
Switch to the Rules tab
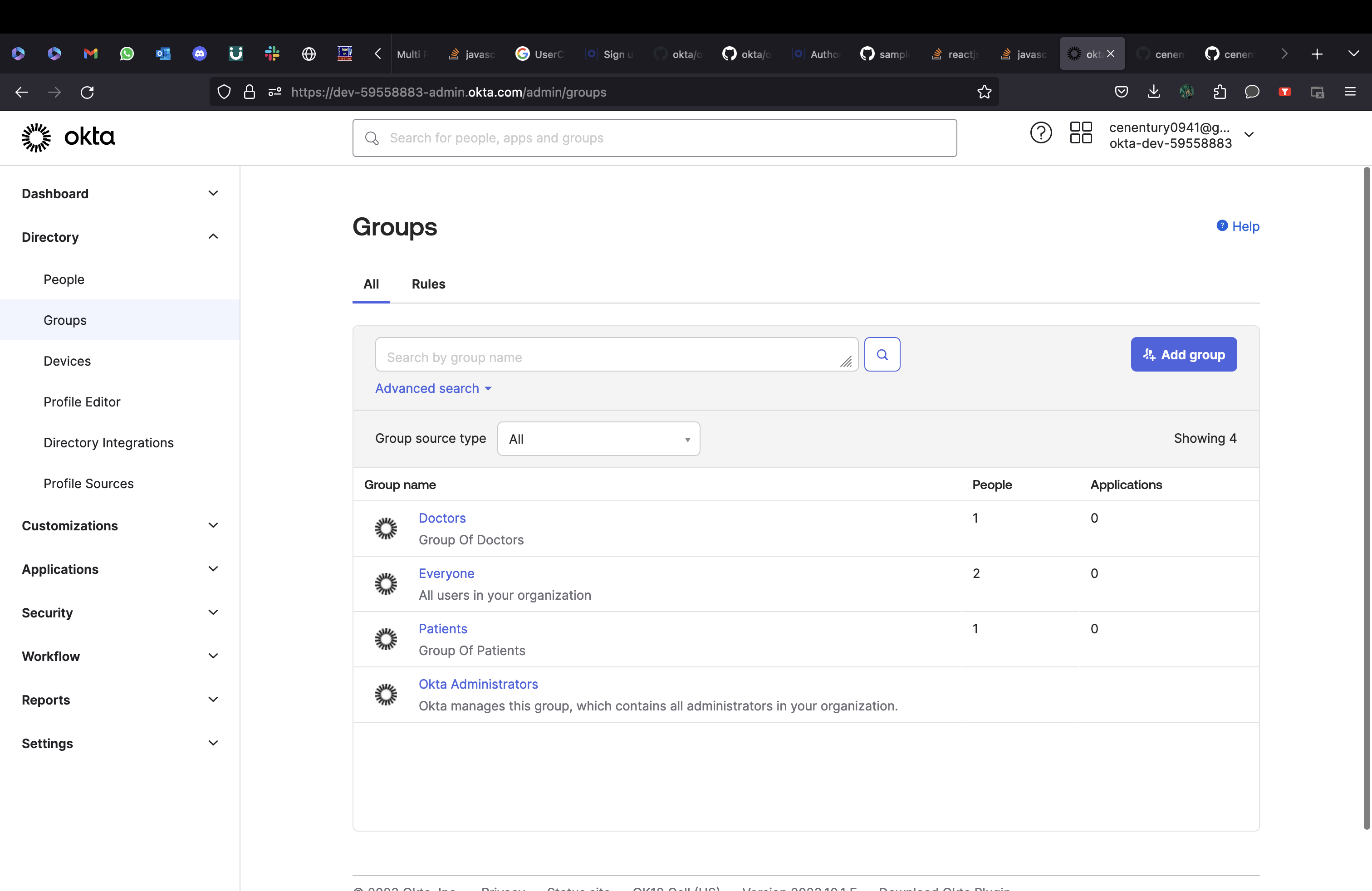pos(428,284)
